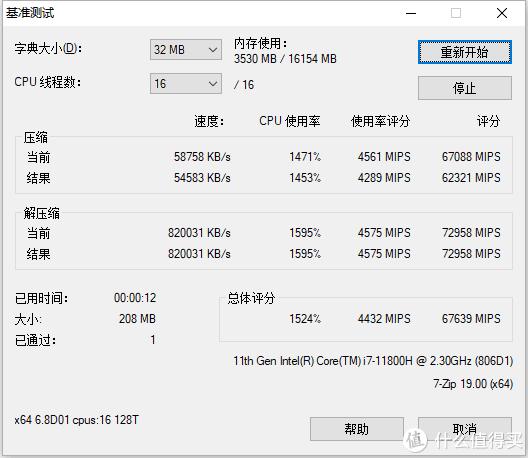Select the memory usage 3530 MB / 16154 MB text
The image size is (528, 458).
click(285, 59)
